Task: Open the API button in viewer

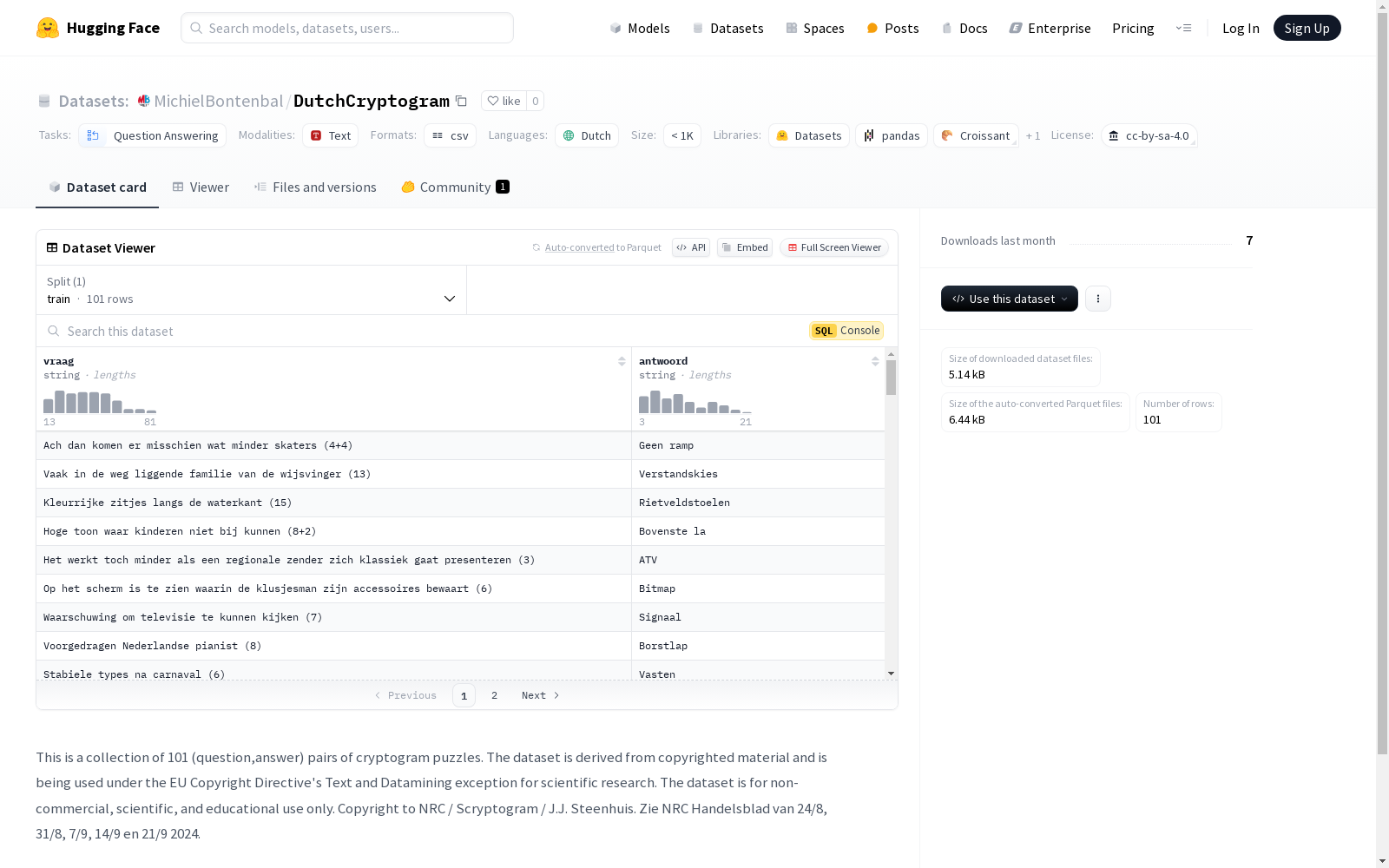Action: pos(691,247)
